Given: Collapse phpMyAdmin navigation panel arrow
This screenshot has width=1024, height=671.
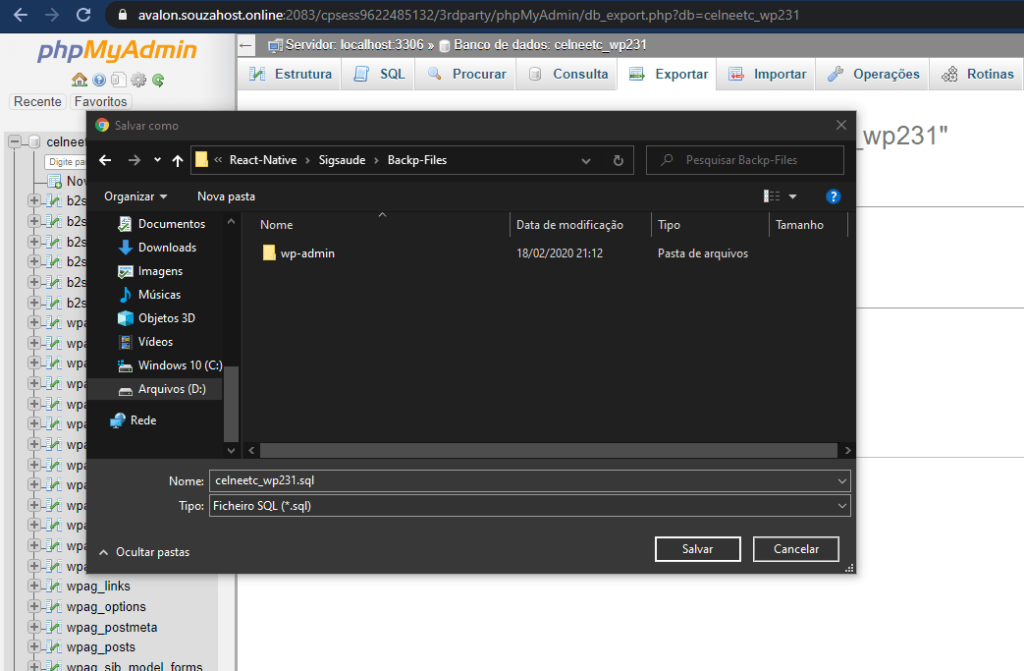Looking at the screenshot, I should point(246,45).
